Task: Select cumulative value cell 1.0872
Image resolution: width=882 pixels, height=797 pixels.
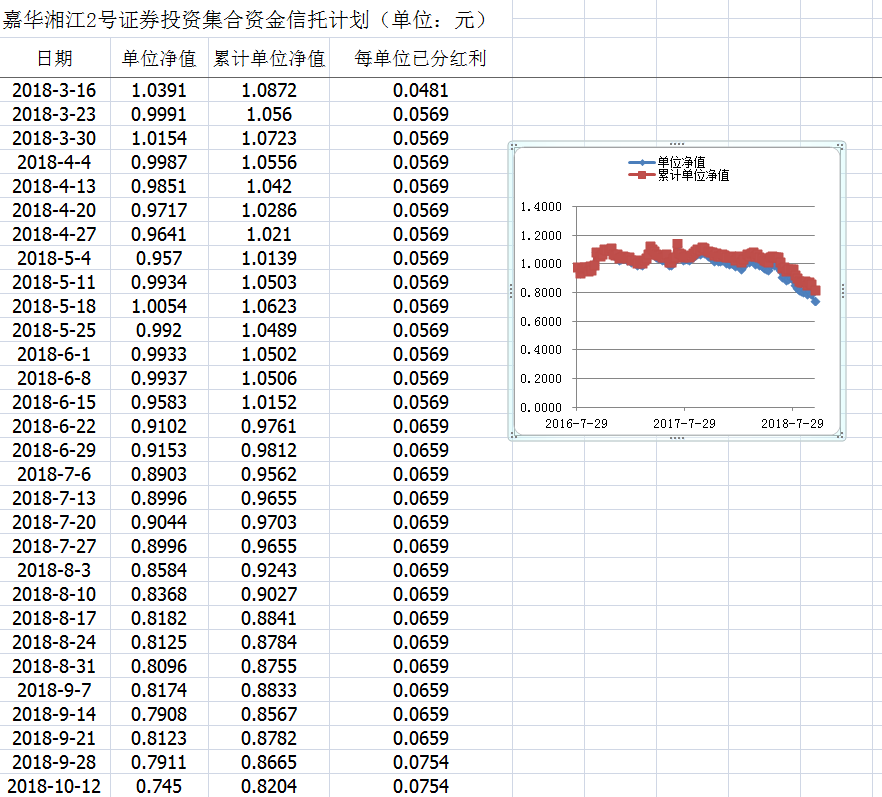Action: pos(269,90)
